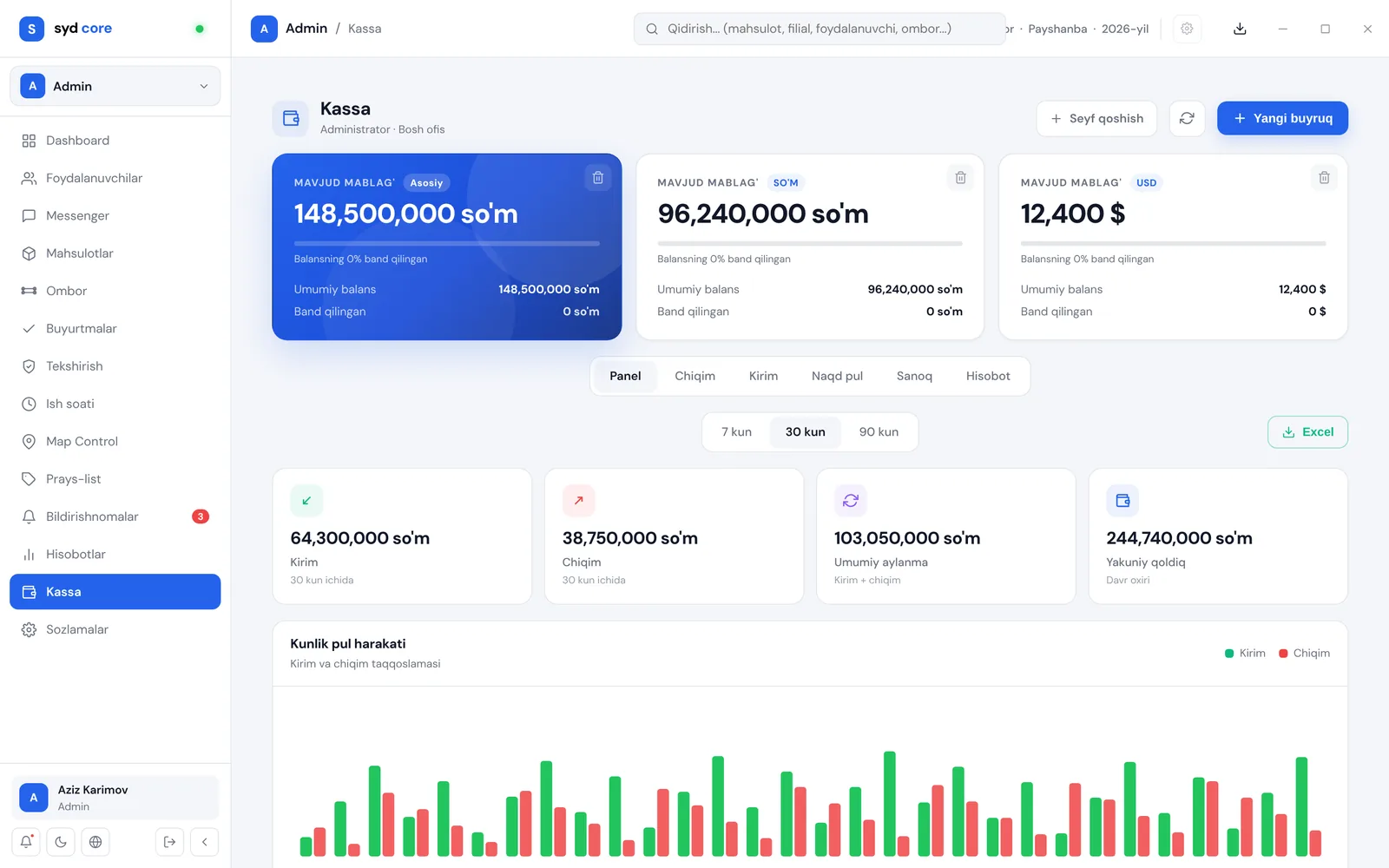
Task: Open the top bar settings gear
Action: (x=1187, y=29)
